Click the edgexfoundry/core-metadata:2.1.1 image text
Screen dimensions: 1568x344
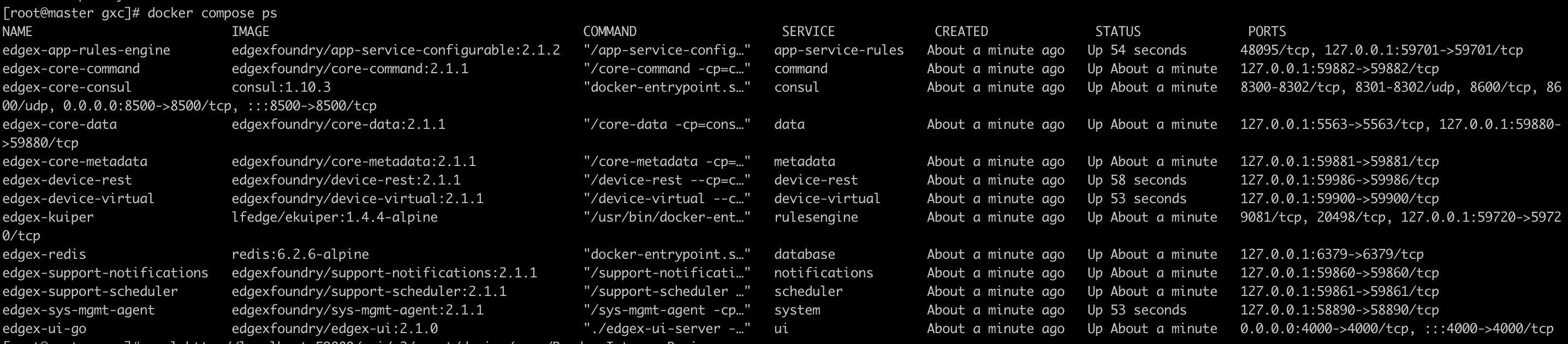354,162
